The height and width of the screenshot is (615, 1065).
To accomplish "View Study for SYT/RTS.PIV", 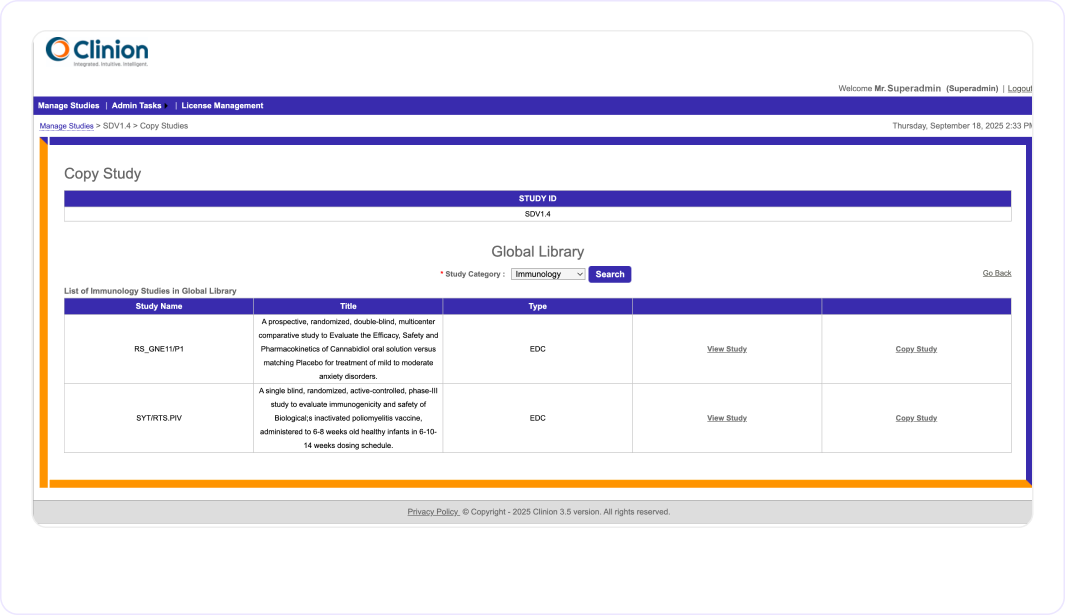I will [x=726, y=417].
